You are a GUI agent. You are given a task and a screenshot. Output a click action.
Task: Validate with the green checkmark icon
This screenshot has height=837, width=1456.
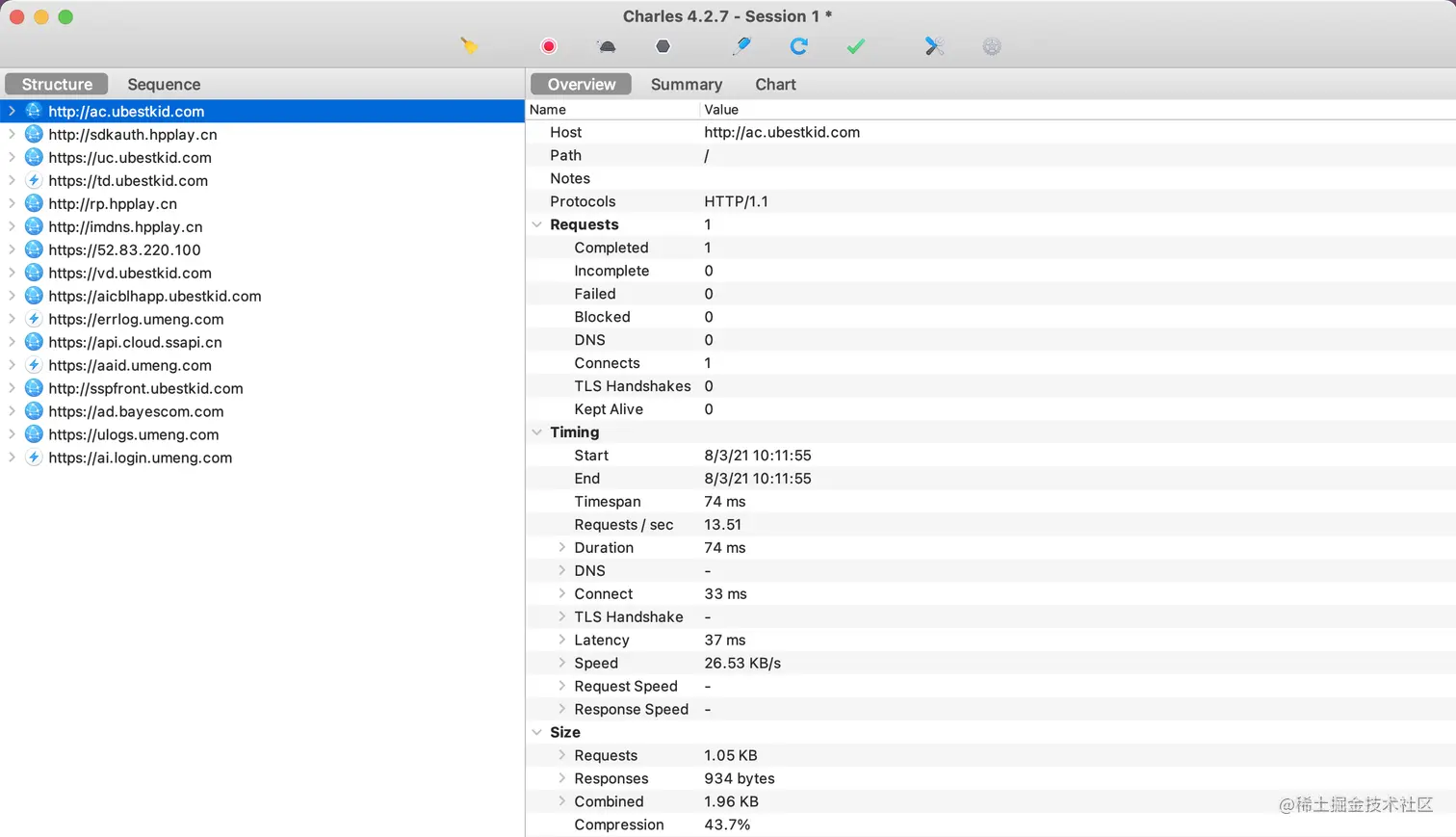tap(856, 46)
